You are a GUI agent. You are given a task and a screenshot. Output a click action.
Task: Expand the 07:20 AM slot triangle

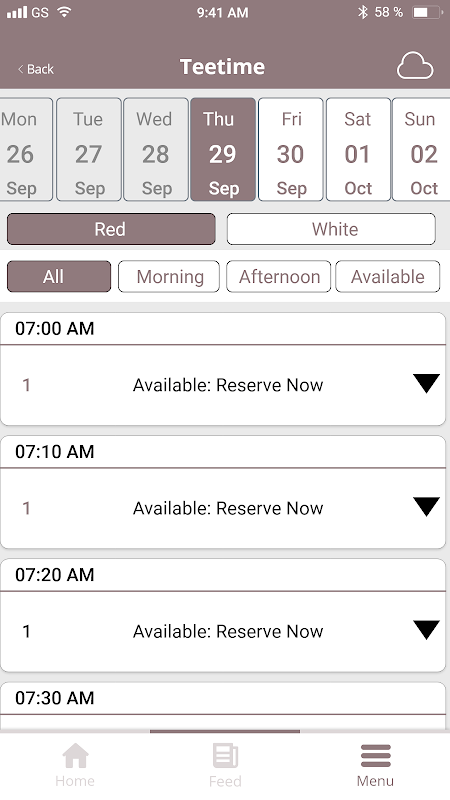[426, 630]
